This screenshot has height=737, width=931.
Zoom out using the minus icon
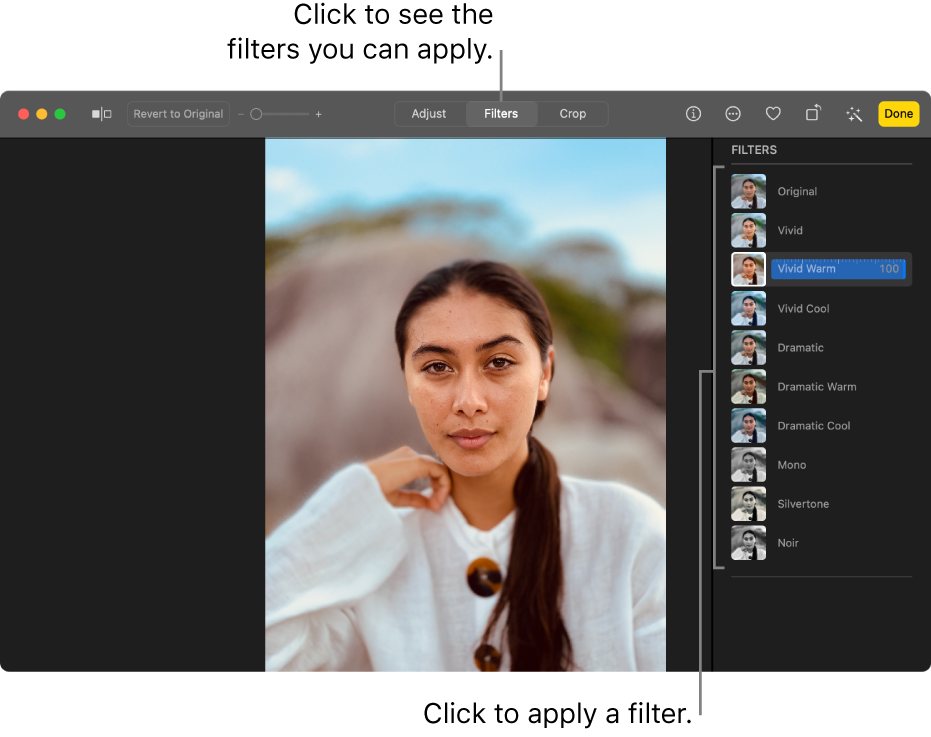click(241, 113)
